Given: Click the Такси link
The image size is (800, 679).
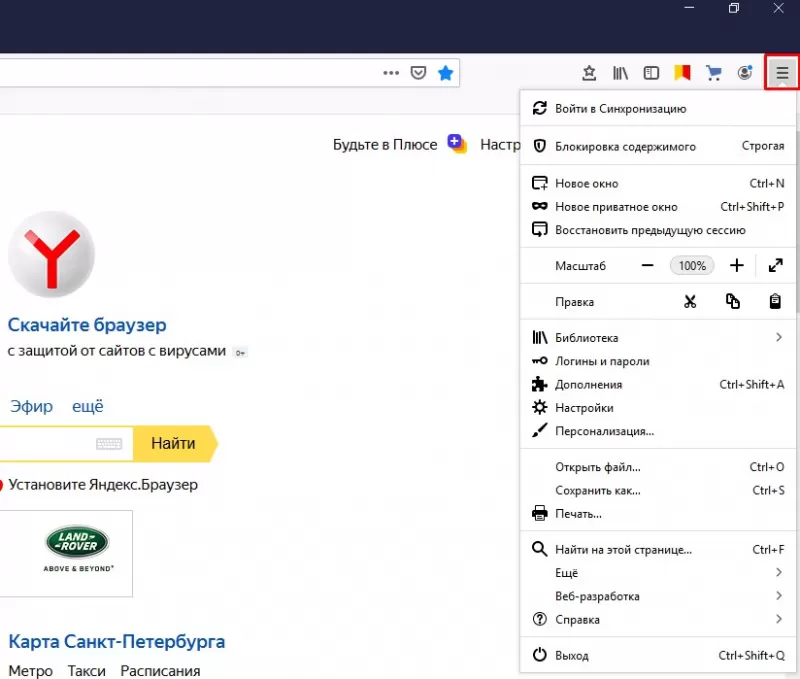Looking at the screenshot, I should click(x=87, y=671).
